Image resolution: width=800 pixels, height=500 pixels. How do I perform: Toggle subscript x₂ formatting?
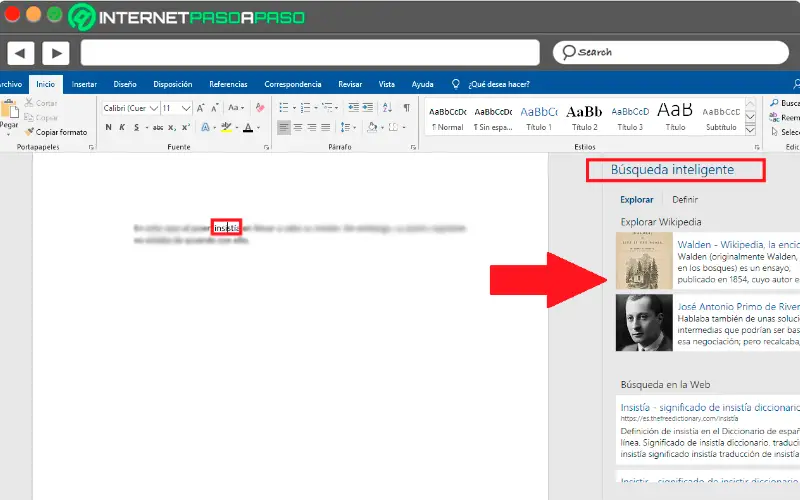(x=172, y=128)
